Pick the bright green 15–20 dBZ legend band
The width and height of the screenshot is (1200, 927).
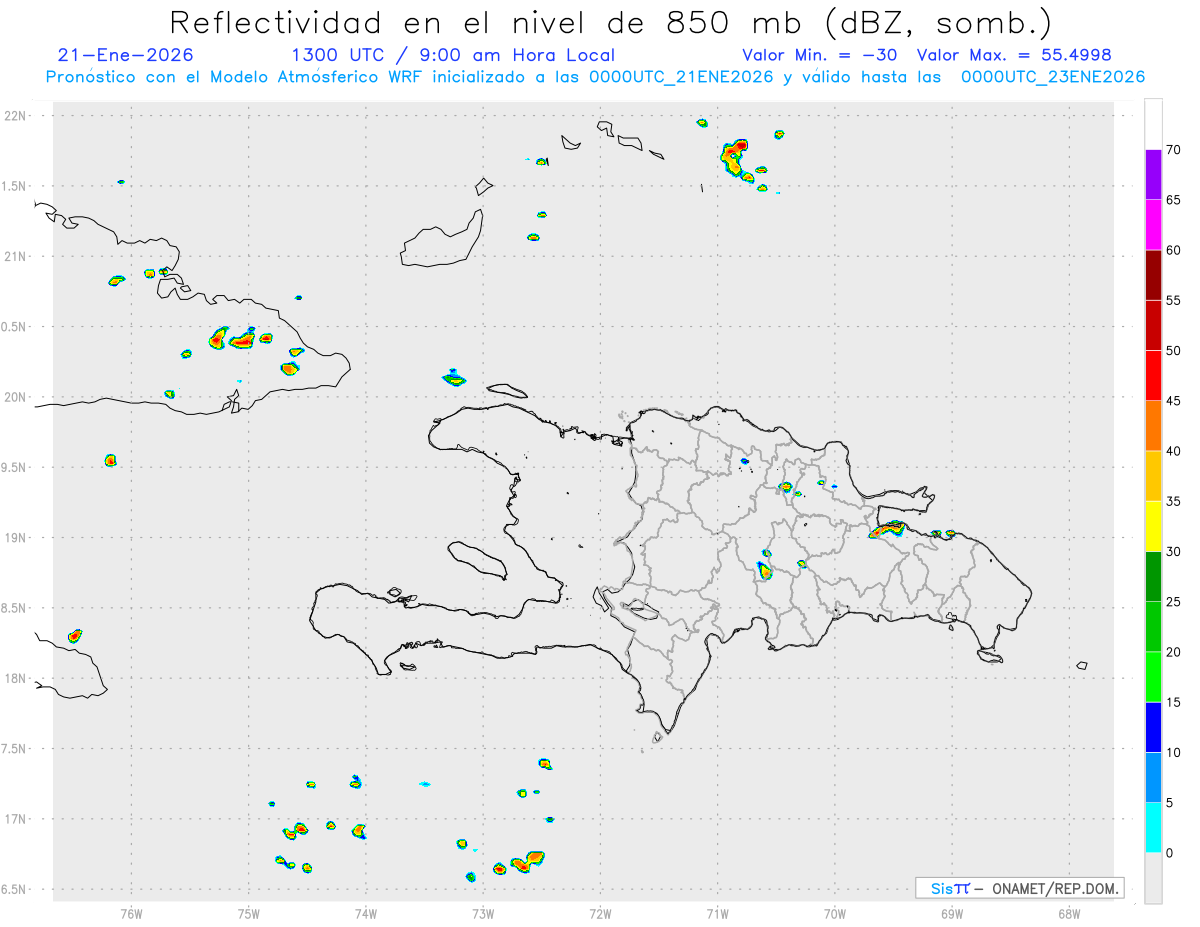tap(1153, 677)
